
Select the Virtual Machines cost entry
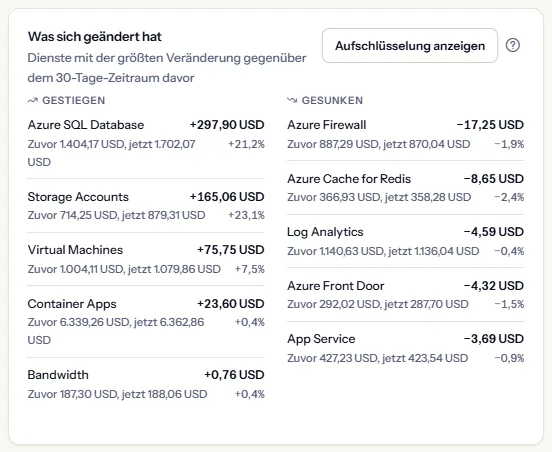coord(146,259)
